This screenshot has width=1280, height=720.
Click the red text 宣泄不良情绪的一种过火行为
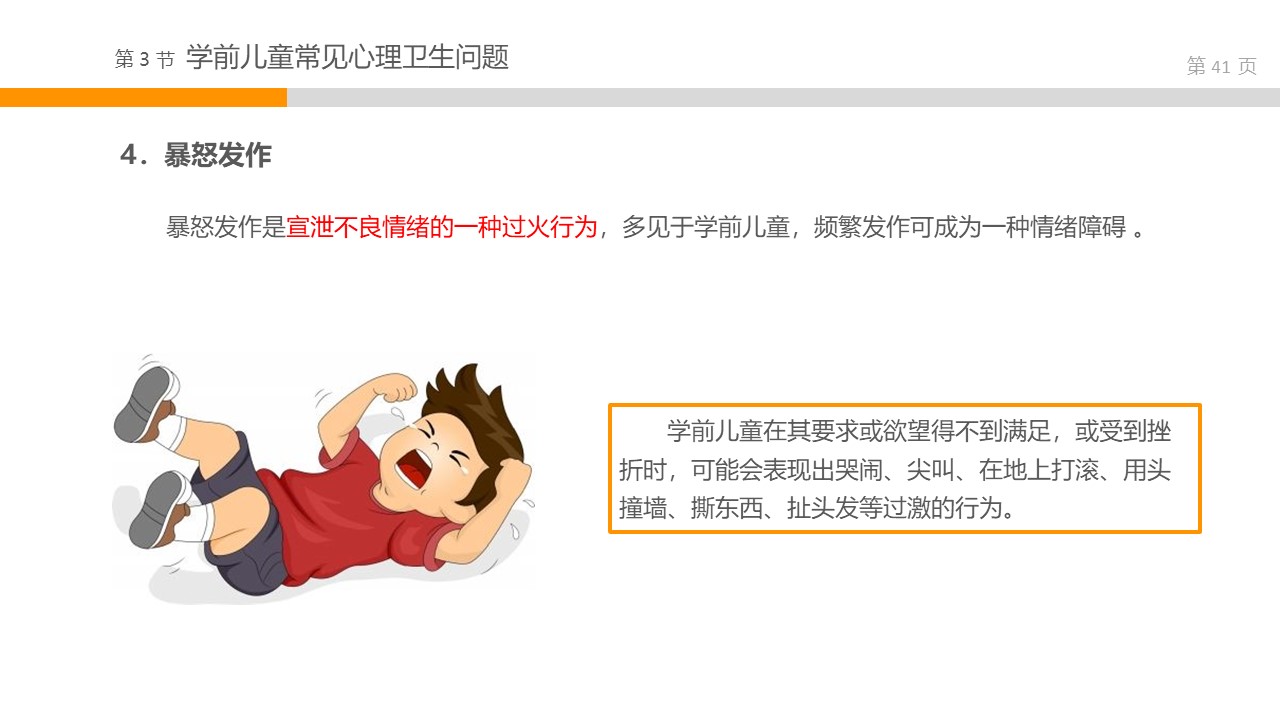(x=442, y=227)
